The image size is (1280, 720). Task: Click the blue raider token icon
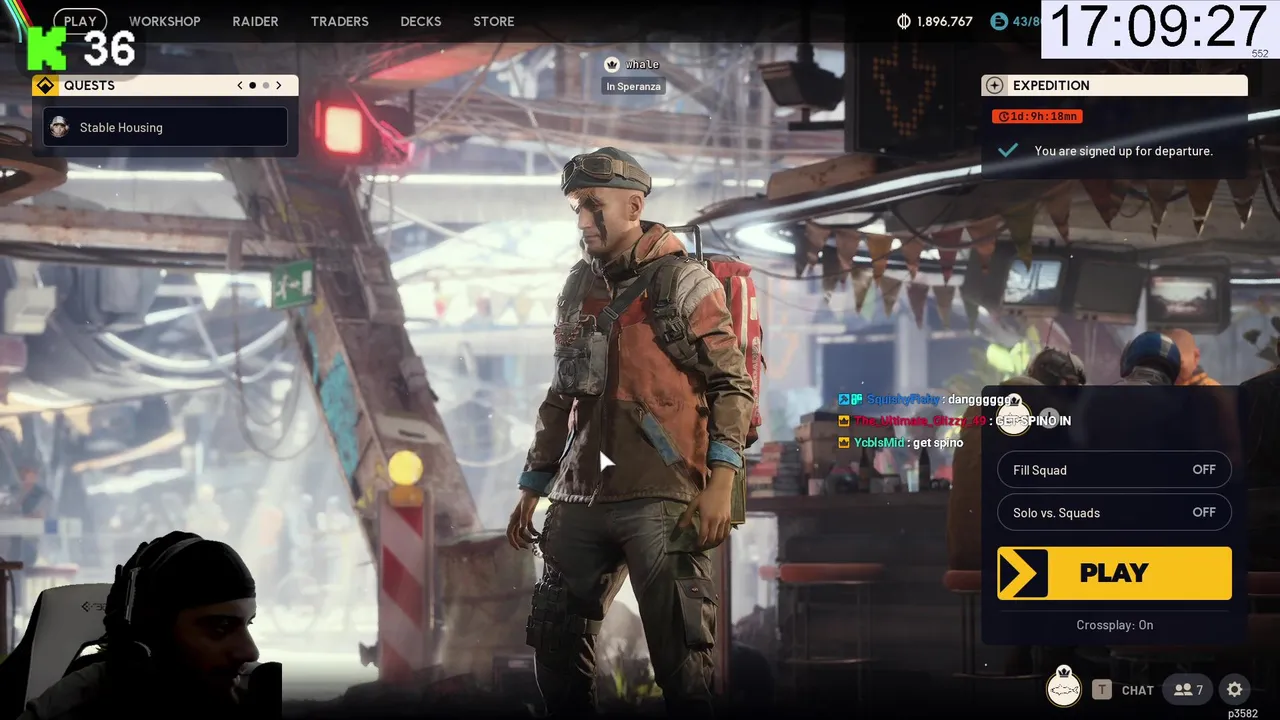tap(999, 21)
